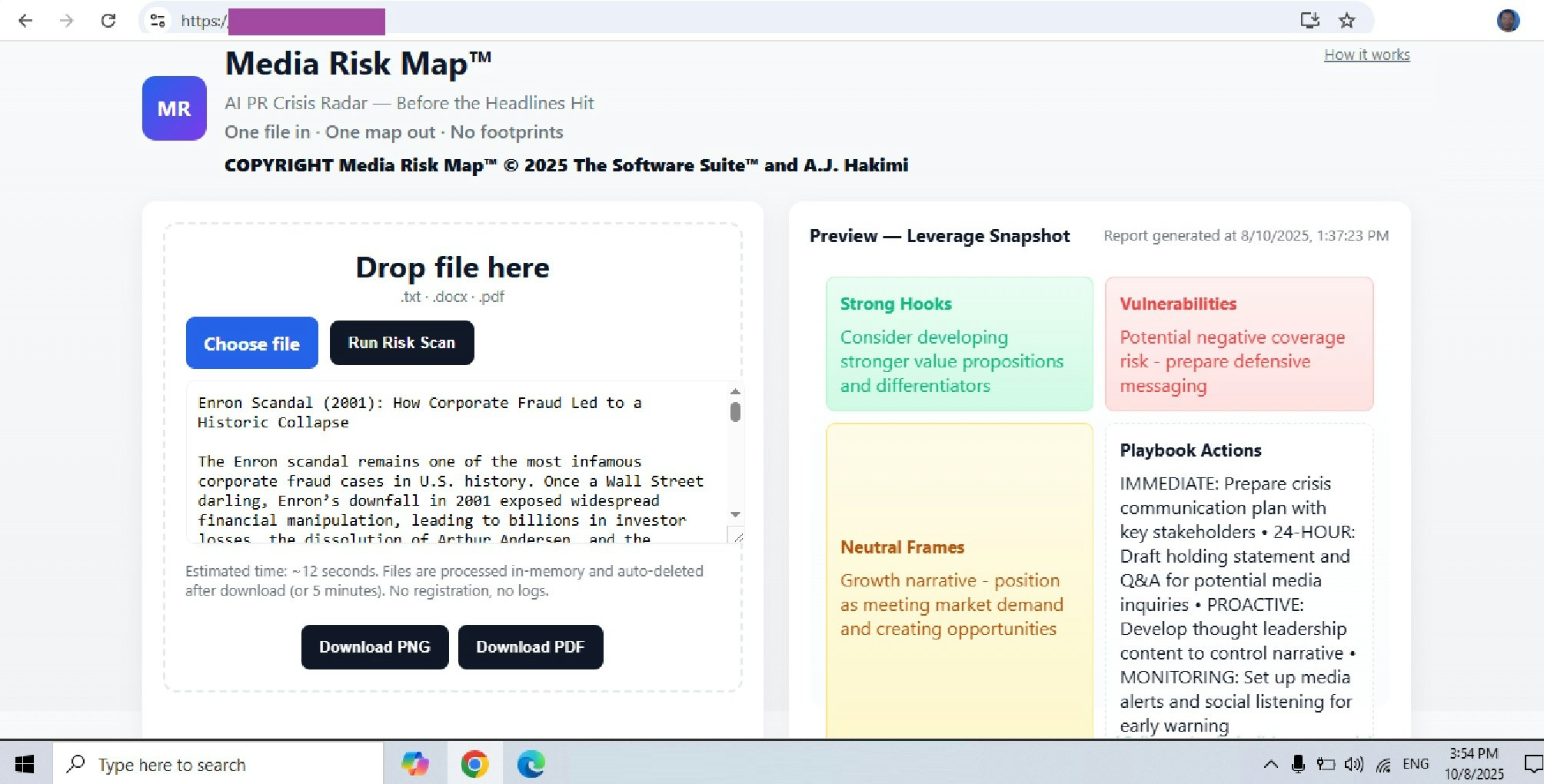Click the Report generated timestamp text
Screen dimensions: 1544x784
(1246, 236)
